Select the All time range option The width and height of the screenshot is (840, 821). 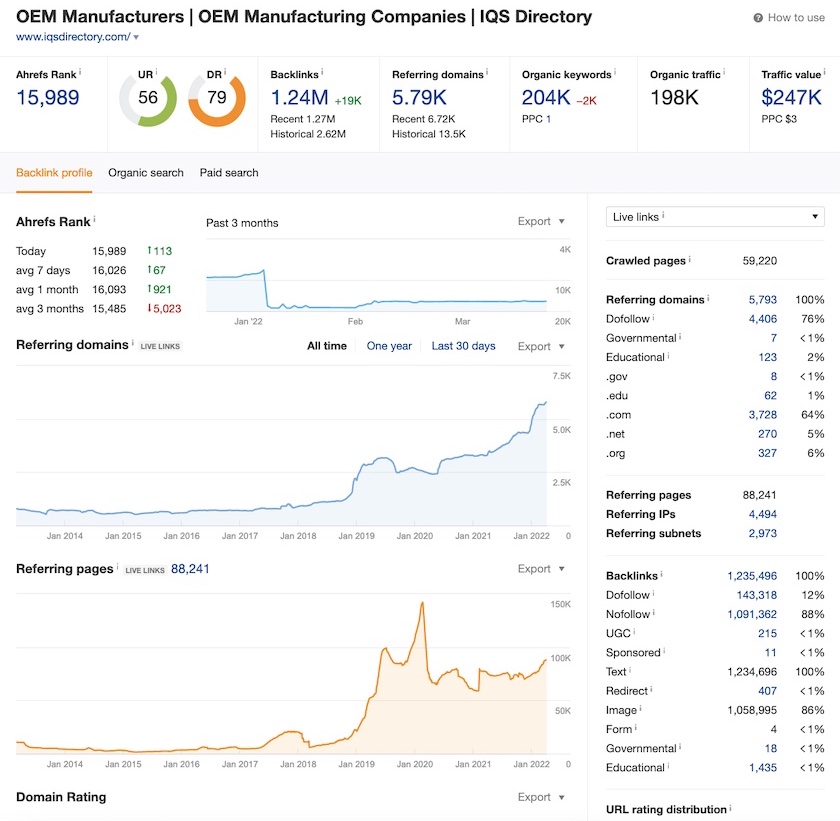[327, 346]
